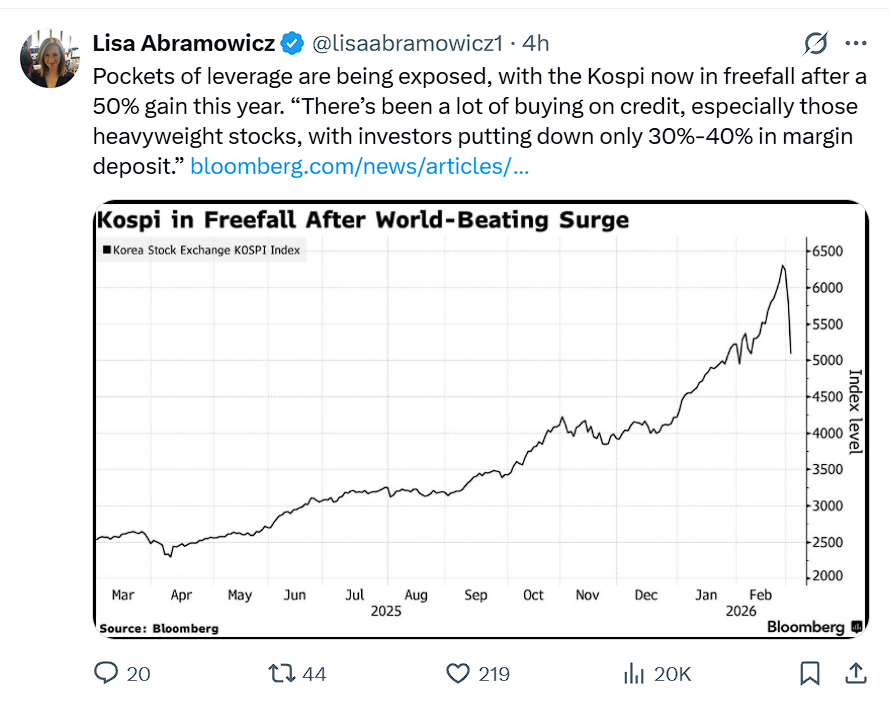The height and width of the screenshot is (706, 889).
Task: Open the 4h timestamp permalink
Action: click(x=536, y=43)
